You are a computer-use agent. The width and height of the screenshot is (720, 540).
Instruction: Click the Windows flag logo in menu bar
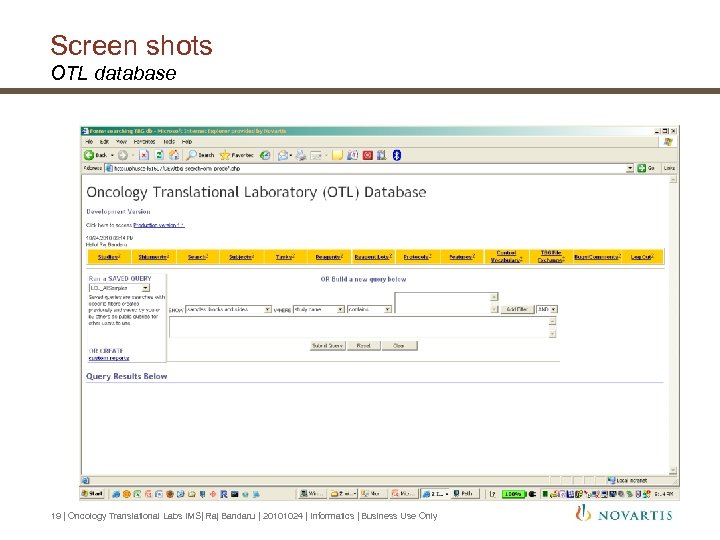pos(668,142)
